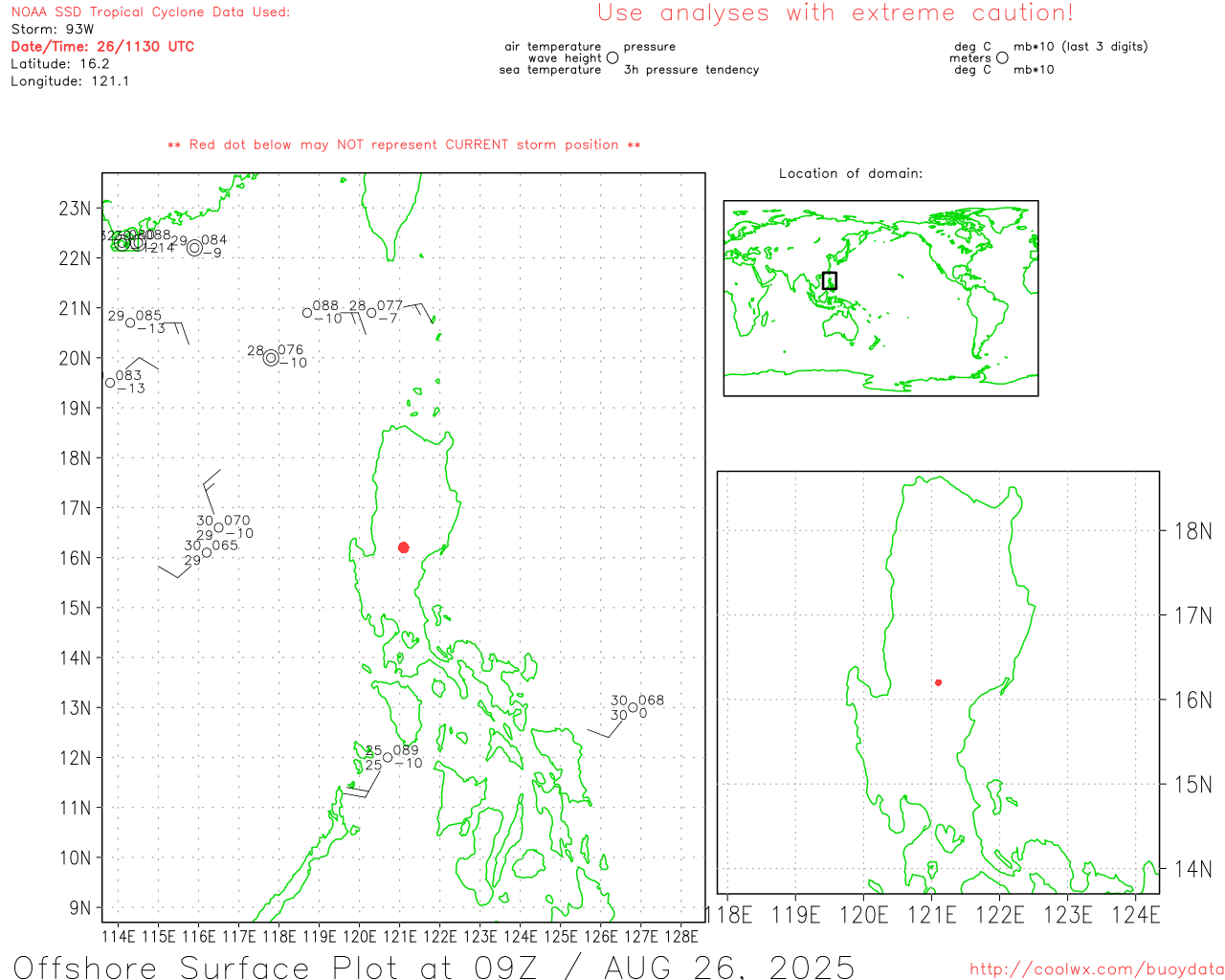1225x980 pixels.
Task: Open the coolwx.com/buoydata URL
Action: pyautogui.click(x=1096, y=969)
